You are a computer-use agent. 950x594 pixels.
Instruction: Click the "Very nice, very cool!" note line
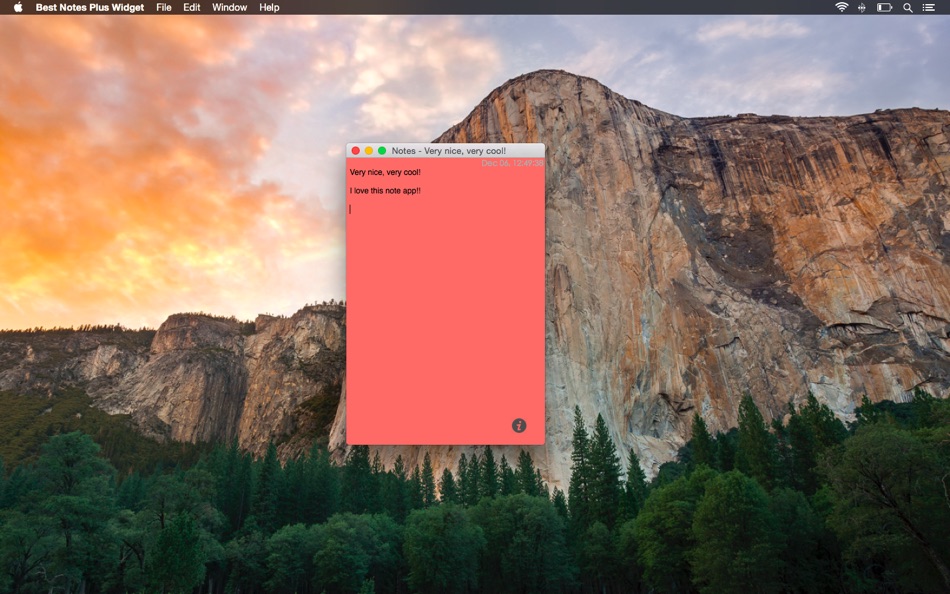pyautogui.click(x=385, y=172)
